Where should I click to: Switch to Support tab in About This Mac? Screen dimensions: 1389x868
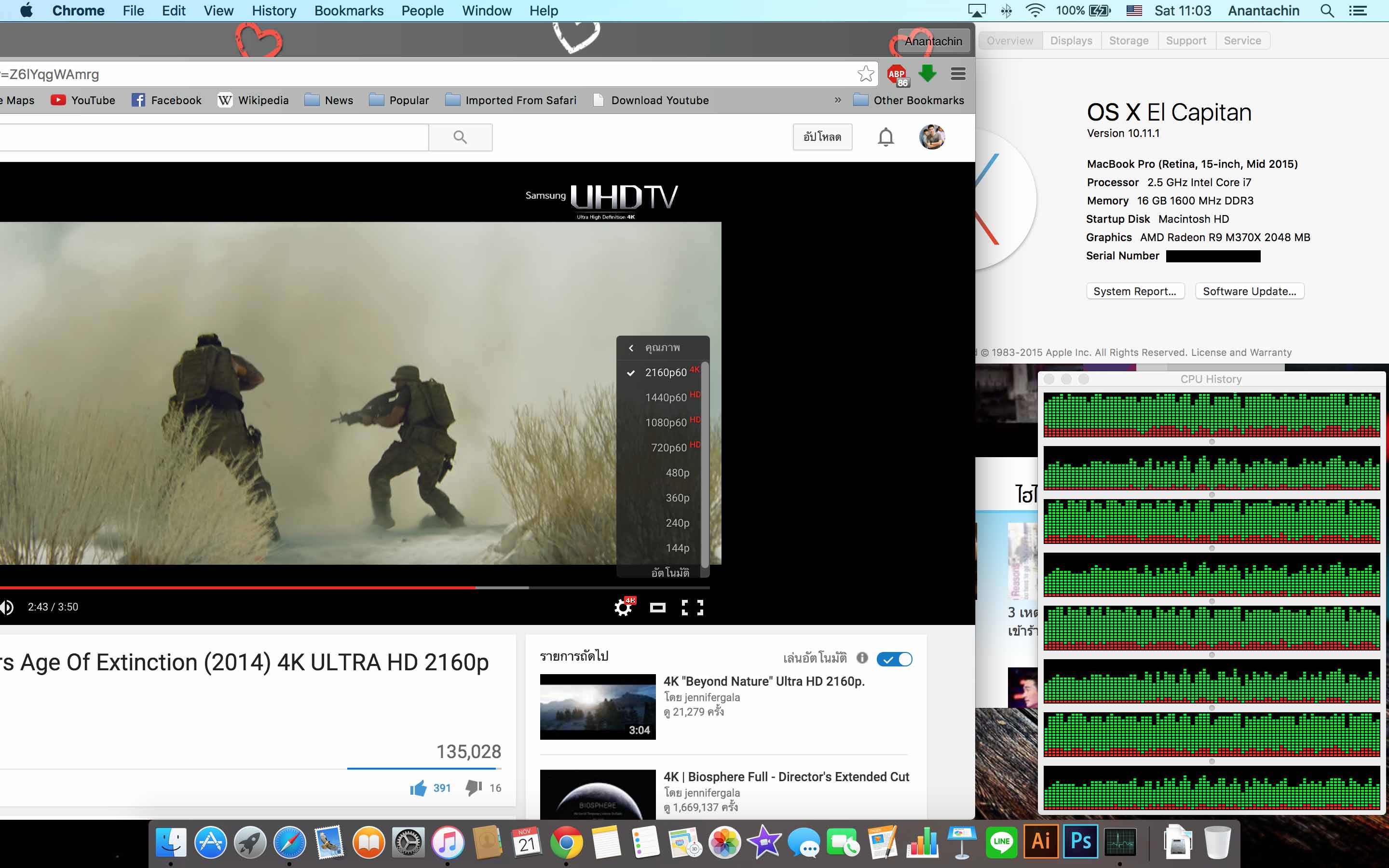click(1186, 41)
